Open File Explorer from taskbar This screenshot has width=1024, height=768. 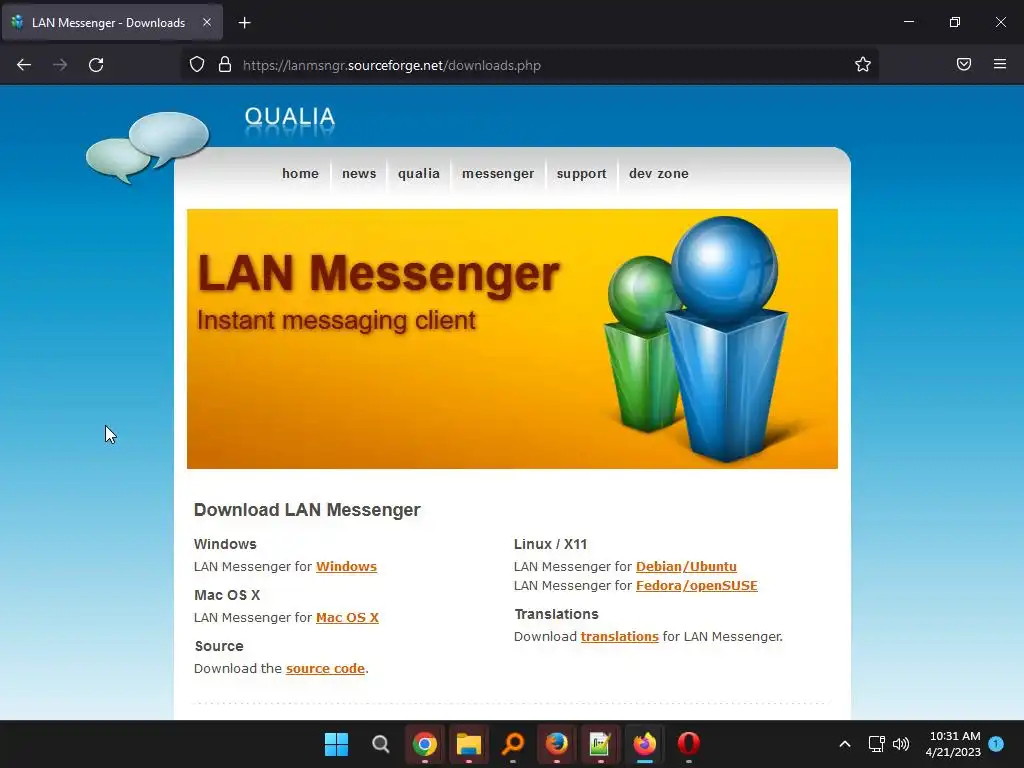point(469,744)
